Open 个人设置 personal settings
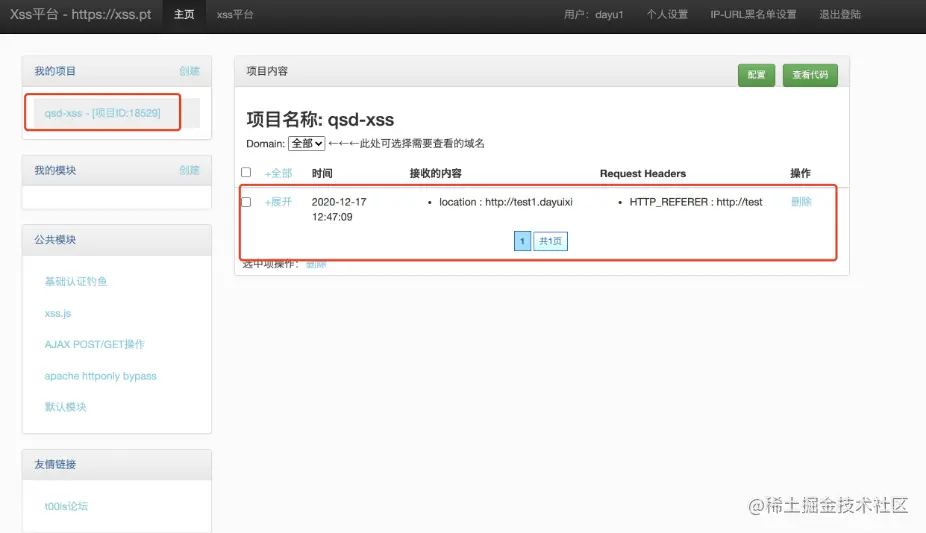The width and height of the screenshot is (926, 533). click(667, 14)
